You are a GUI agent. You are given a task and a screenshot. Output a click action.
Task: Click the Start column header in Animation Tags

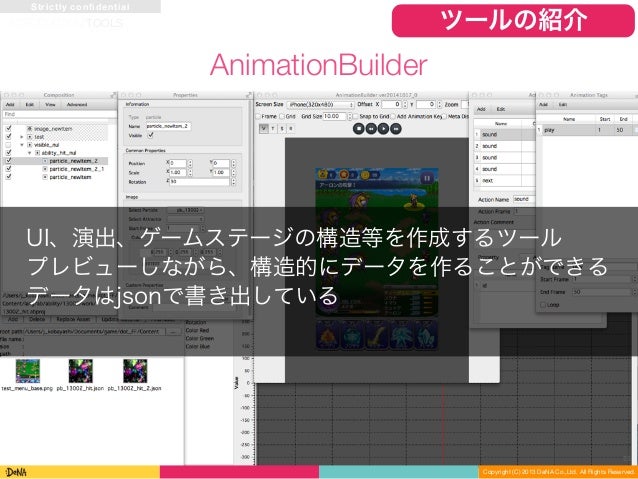coord(605,119)
